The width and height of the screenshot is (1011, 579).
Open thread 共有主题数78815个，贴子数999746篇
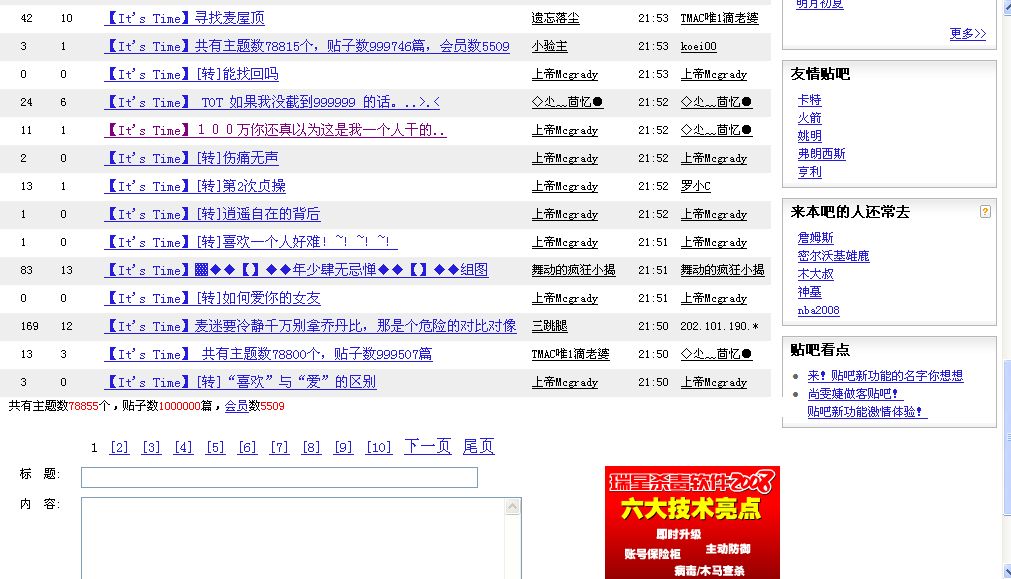coord(307,46)
